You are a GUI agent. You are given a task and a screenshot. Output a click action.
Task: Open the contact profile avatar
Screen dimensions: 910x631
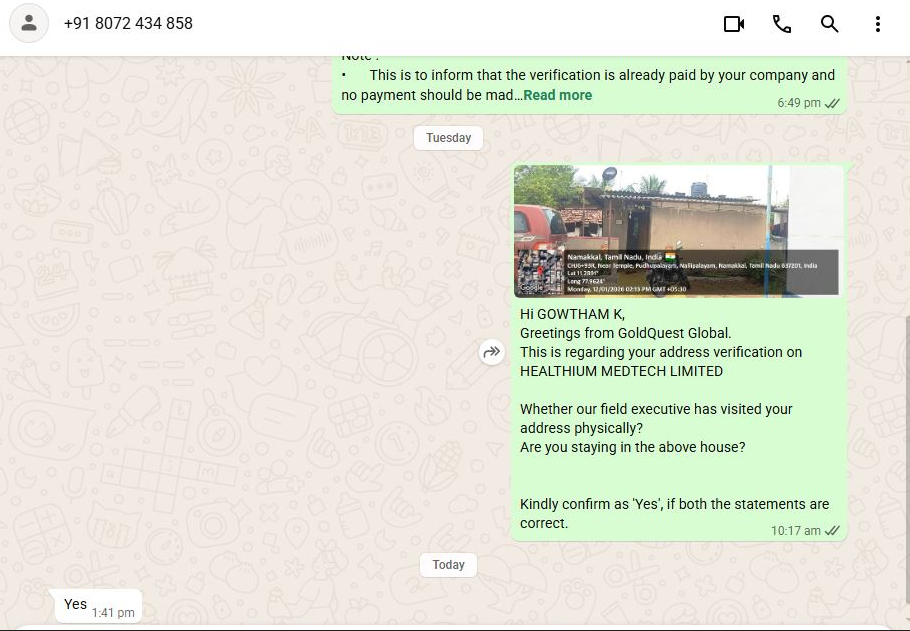click(x=29, y=23)
